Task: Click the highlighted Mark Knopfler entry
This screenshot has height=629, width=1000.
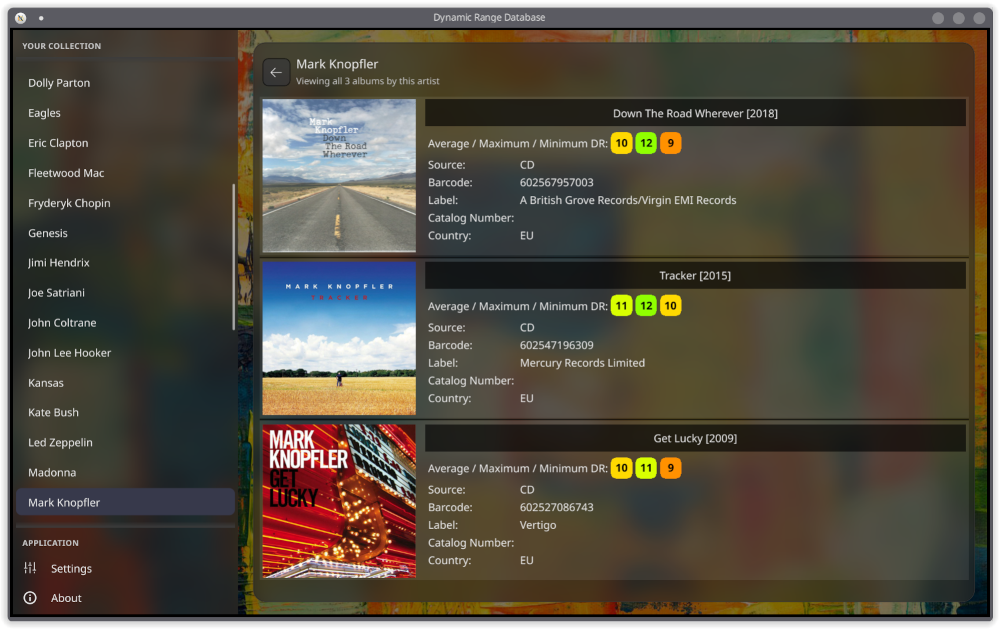Action: coord(126,502)
